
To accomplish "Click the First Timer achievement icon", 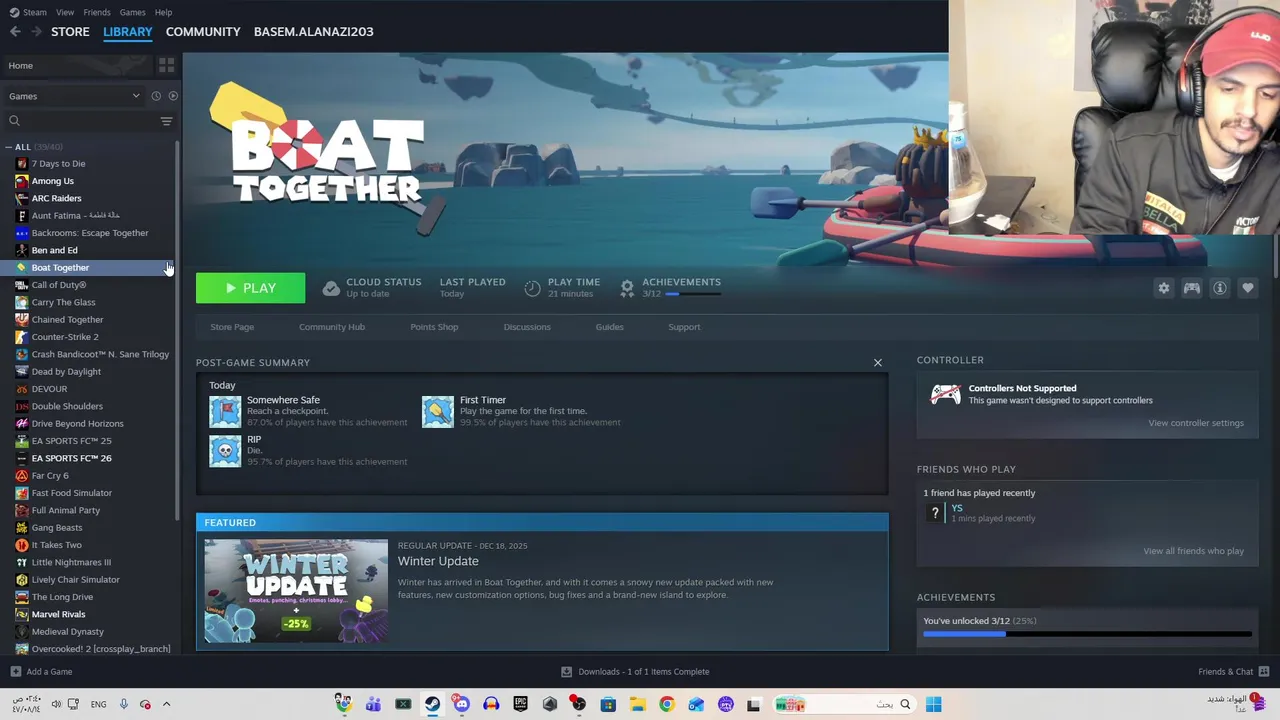I will click(x=438, y=411).
